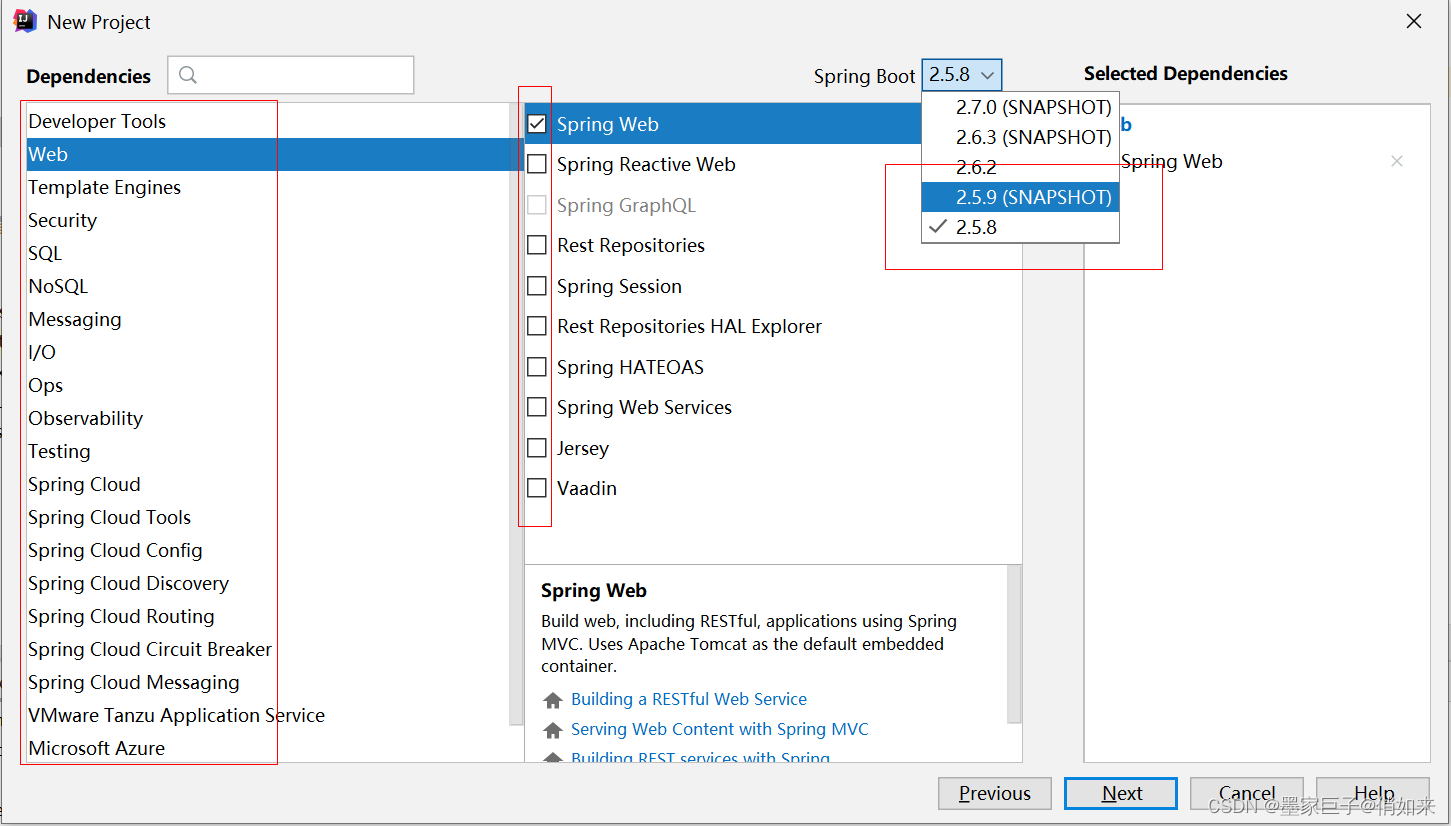Focus the Dependencies search field
The height and width of the screenshot is (826, 1451).
pos(291,75)
